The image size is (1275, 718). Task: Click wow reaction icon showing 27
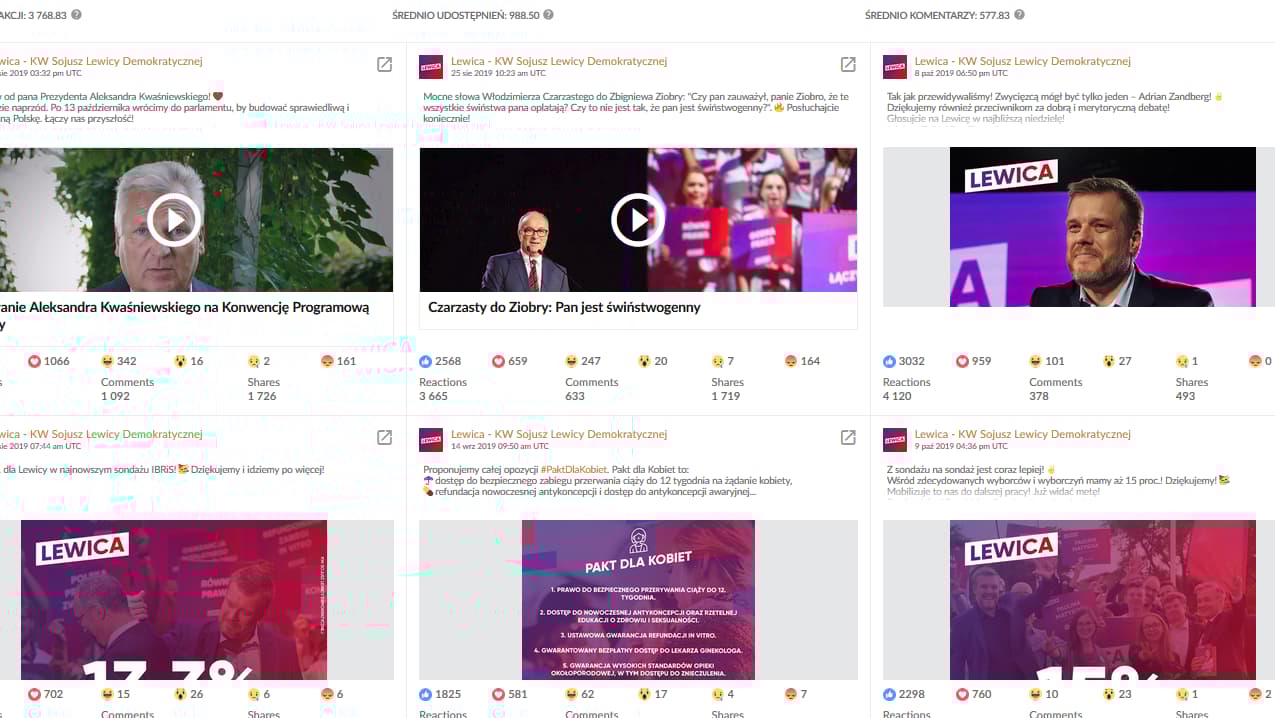(1109, 361)
